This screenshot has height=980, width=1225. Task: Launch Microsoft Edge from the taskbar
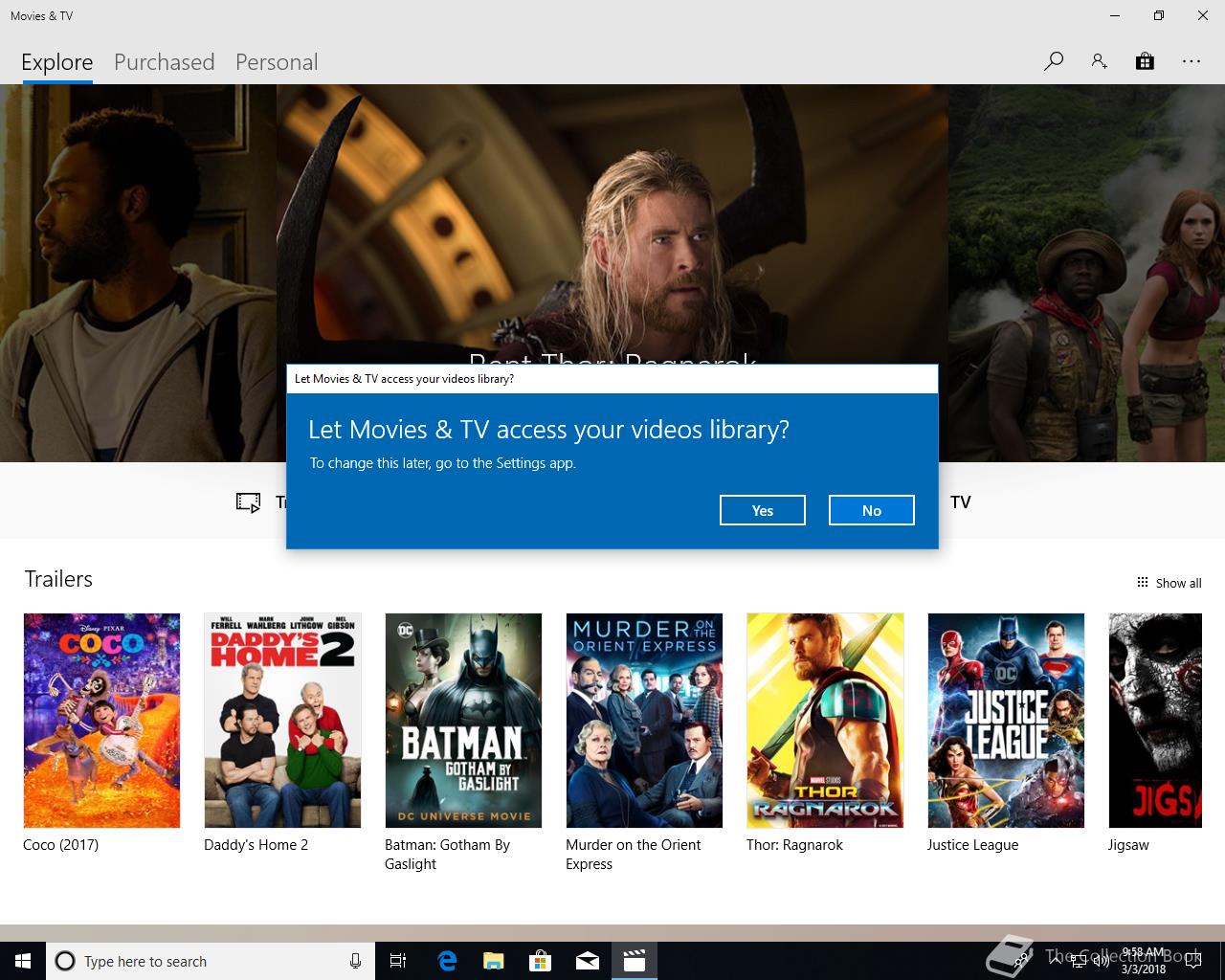pyautogui.click(x=447, y=961)
